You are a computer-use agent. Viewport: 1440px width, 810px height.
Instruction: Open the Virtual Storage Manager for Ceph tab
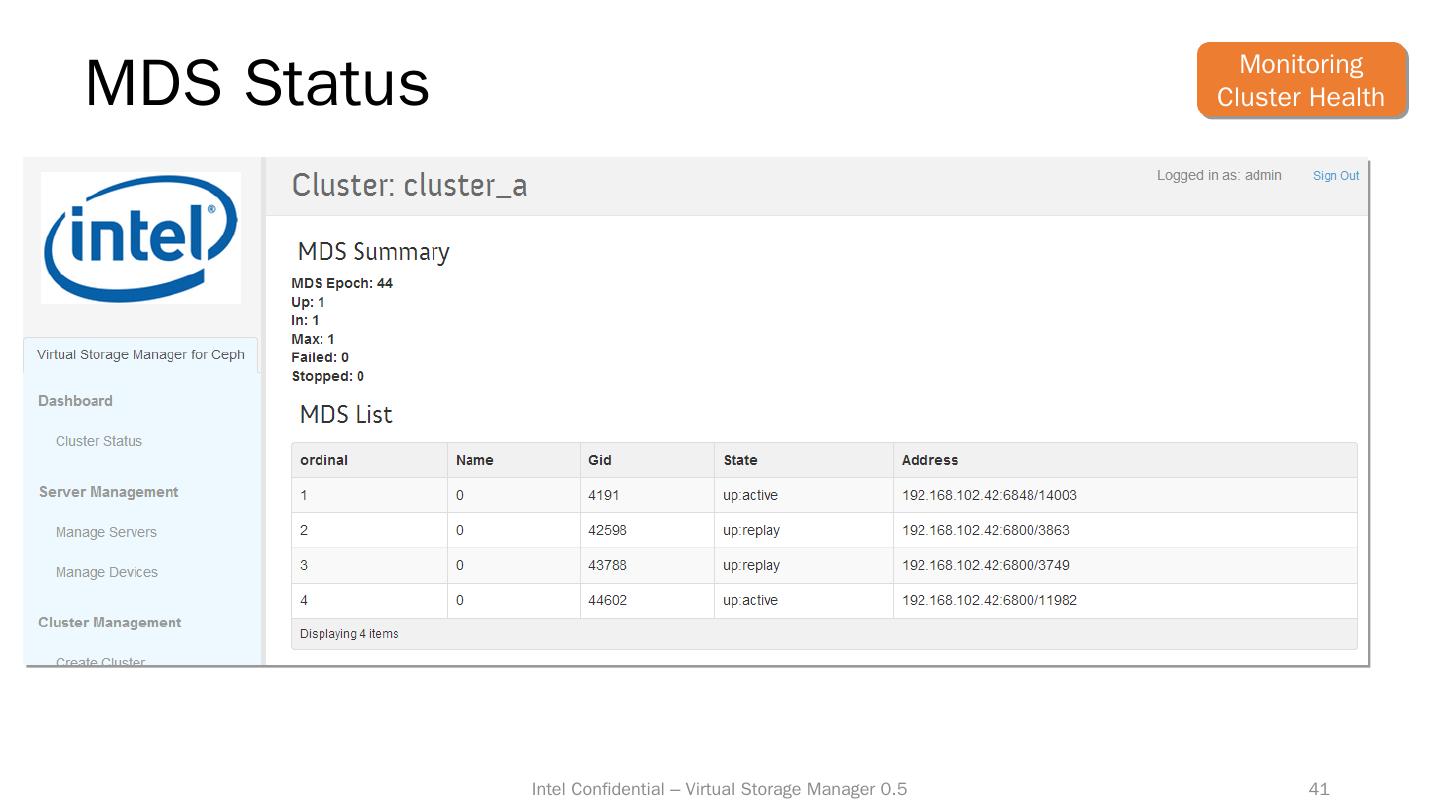[141, 355]
